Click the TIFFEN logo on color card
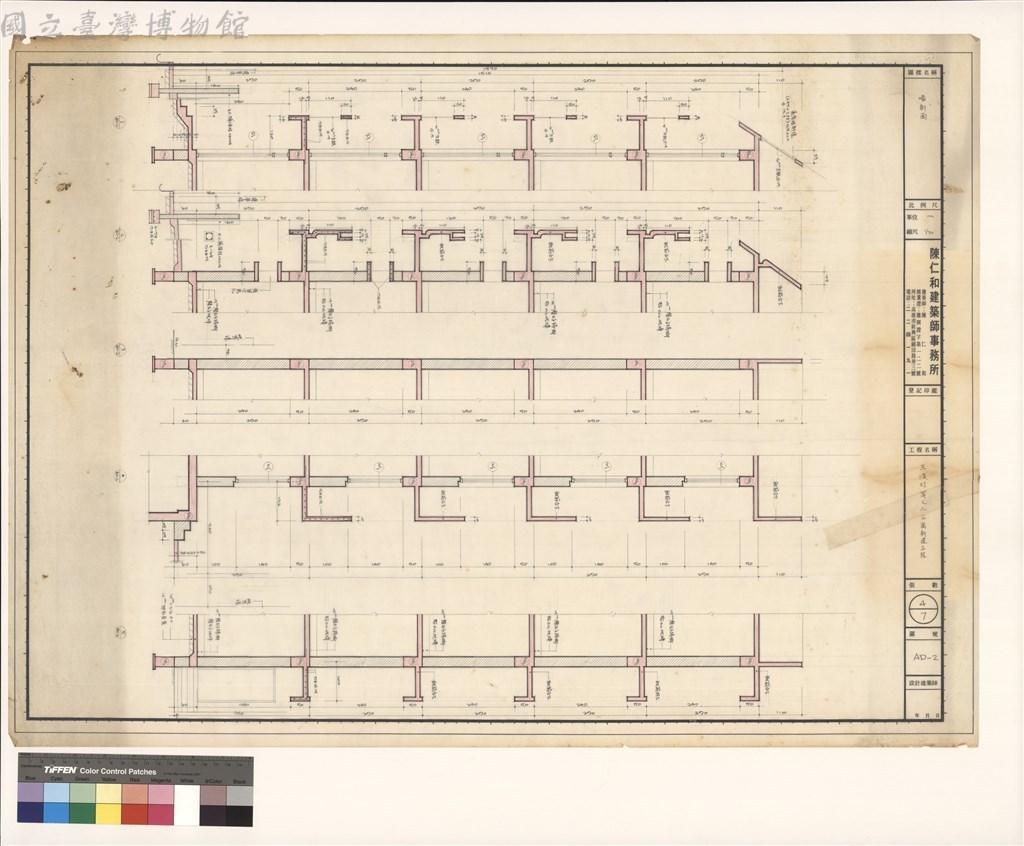 click(x=61, y=771)
